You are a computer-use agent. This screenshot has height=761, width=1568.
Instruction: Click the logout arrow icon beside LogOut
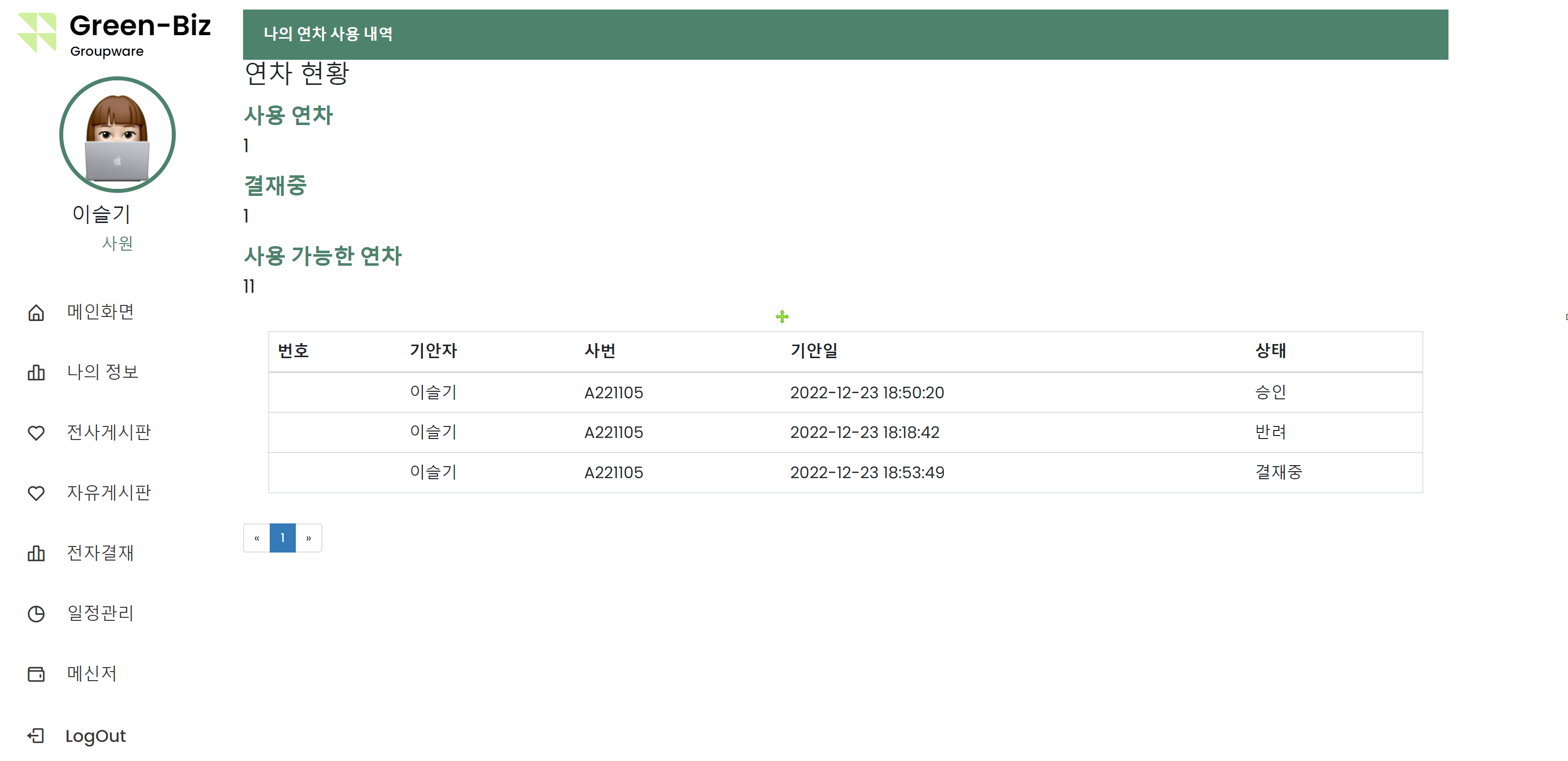pos(37,735)
